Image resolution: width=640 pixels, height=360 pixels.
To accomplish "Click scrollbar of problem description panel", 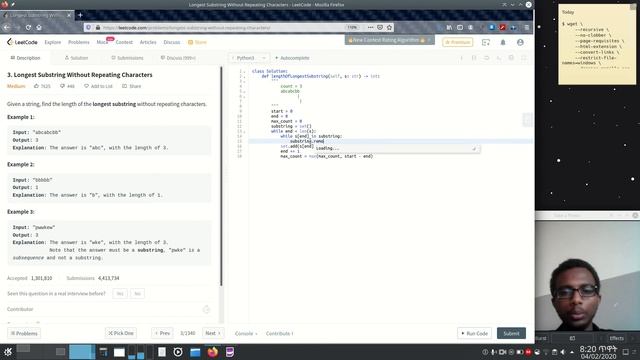I will click(221, 176).
